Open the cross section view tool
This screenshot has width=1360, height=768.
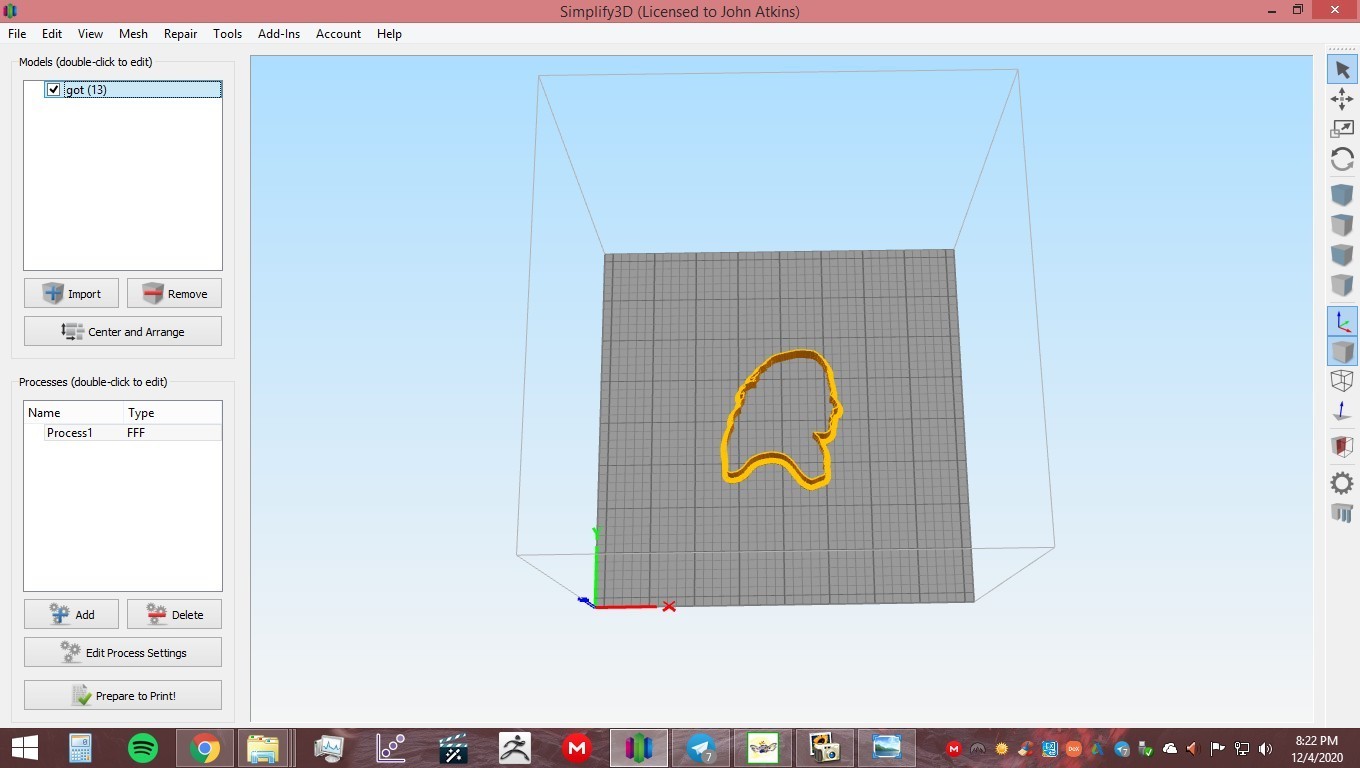(1342, 447)
